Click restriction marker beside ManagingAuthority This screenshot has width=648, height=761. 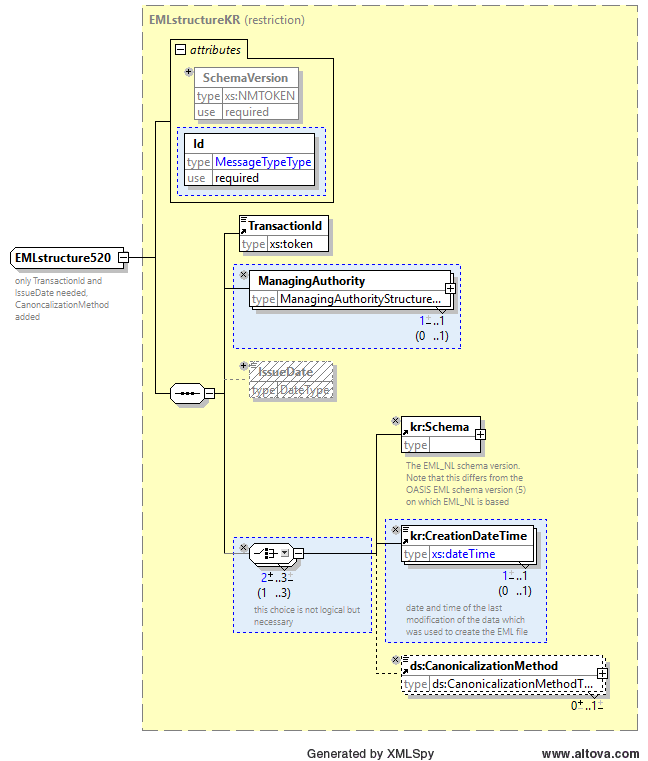coord(243,274)
